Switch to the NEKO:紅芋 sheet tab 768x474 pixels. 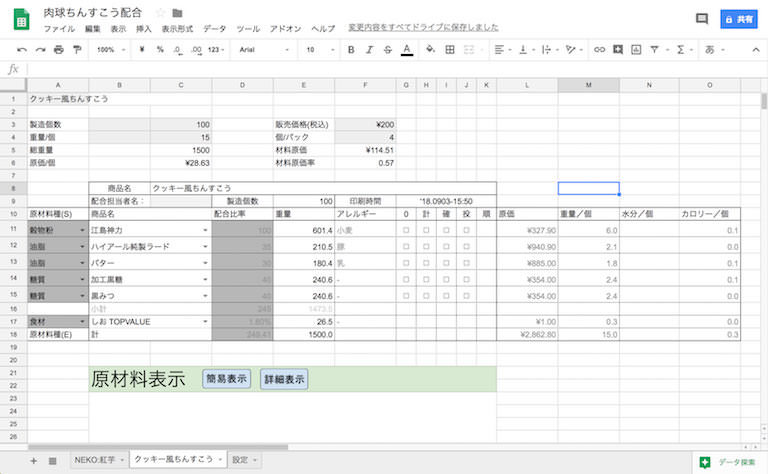97,460
